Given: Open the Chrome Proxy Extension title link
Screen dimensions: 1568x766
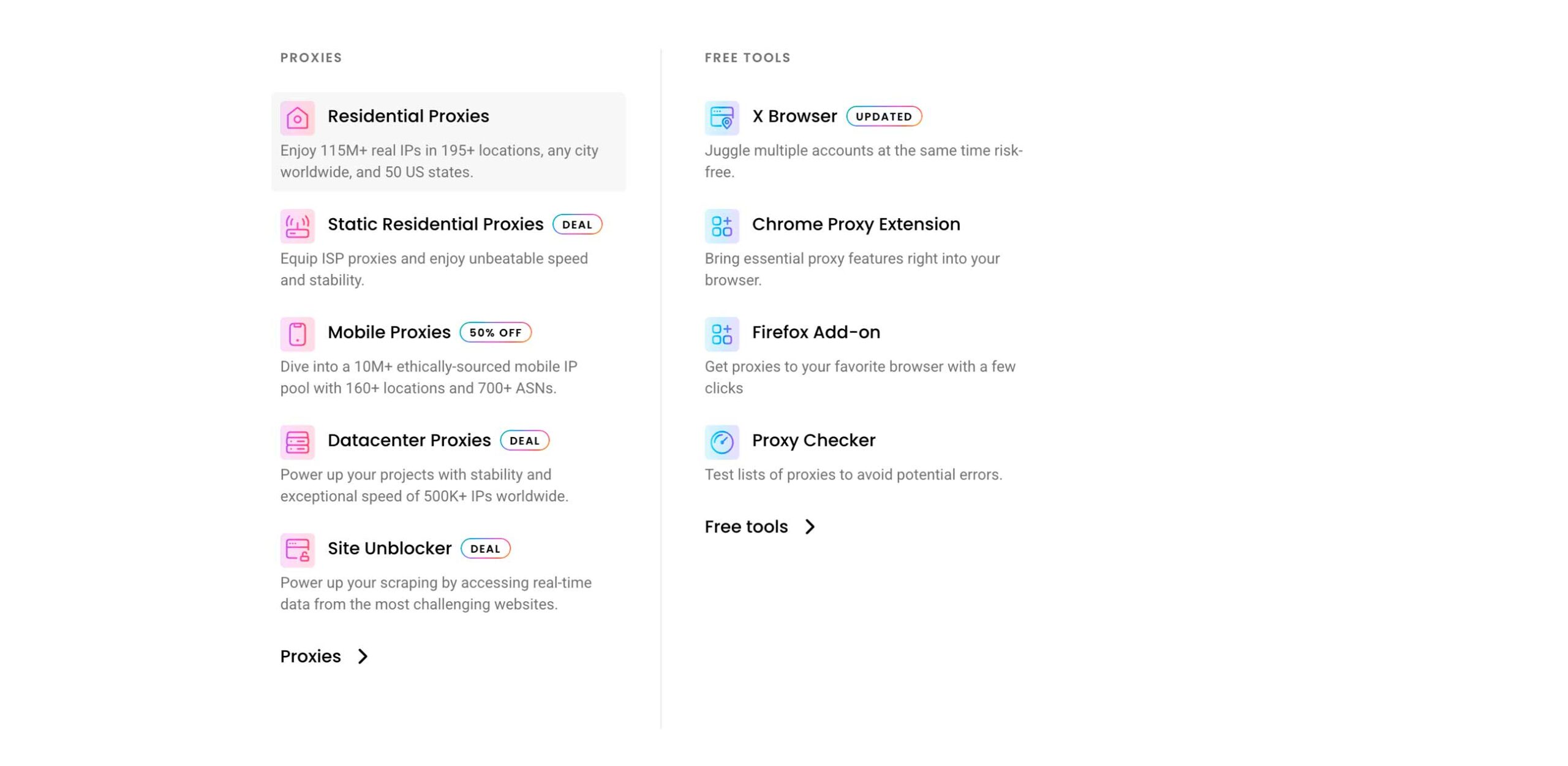Looking at the screenshot, I should tap(856, 224).
